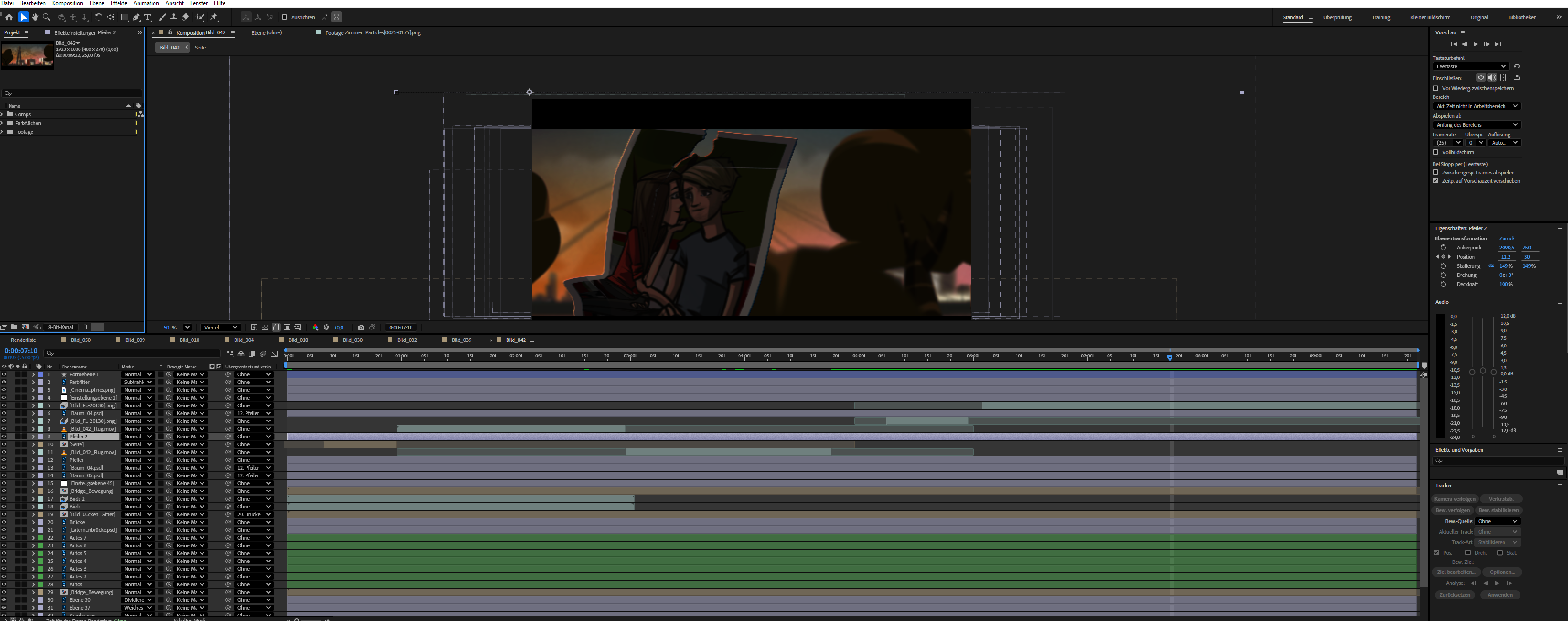Viewport: 1568px width, 621px height.
Task: Check the Vollbildschirm option
Action: click(1435, 152)
